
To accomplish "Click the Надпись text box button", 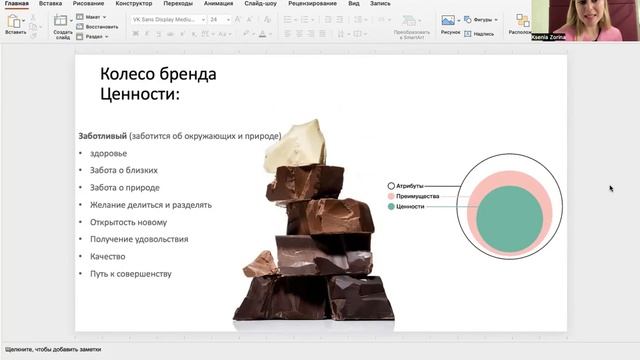I will click(x=479, y=34).
